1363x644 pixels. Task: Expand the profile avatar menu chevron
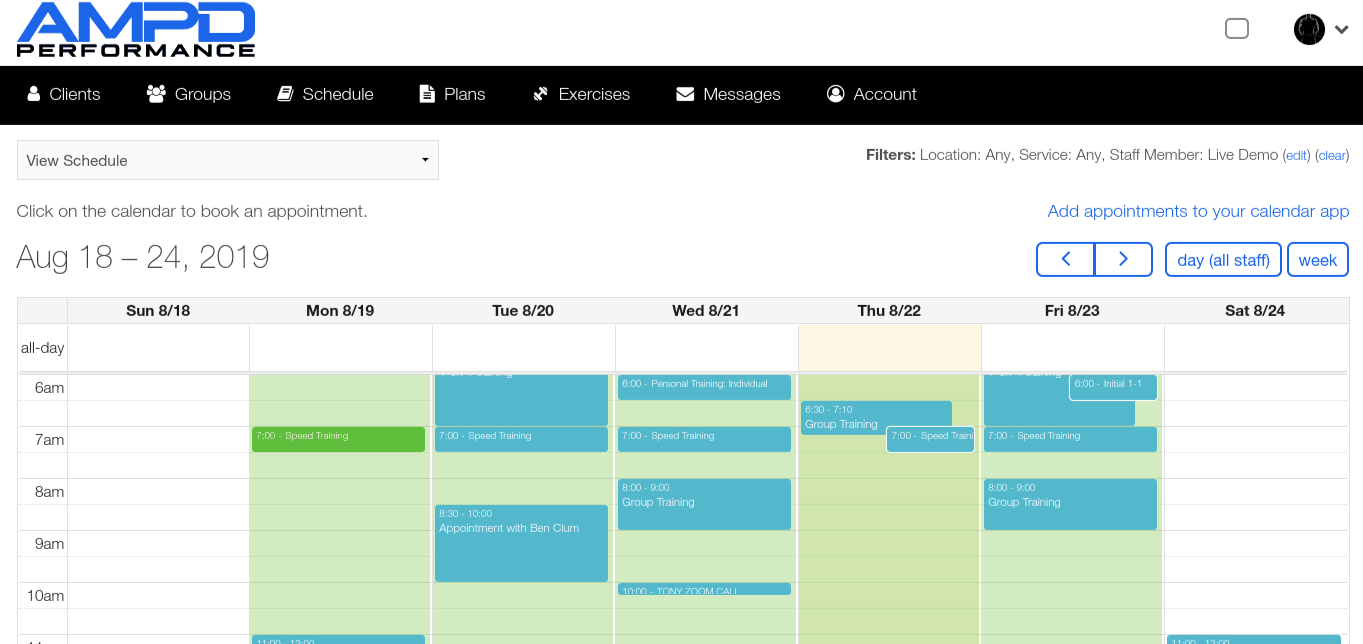(x=1342, y=30)
